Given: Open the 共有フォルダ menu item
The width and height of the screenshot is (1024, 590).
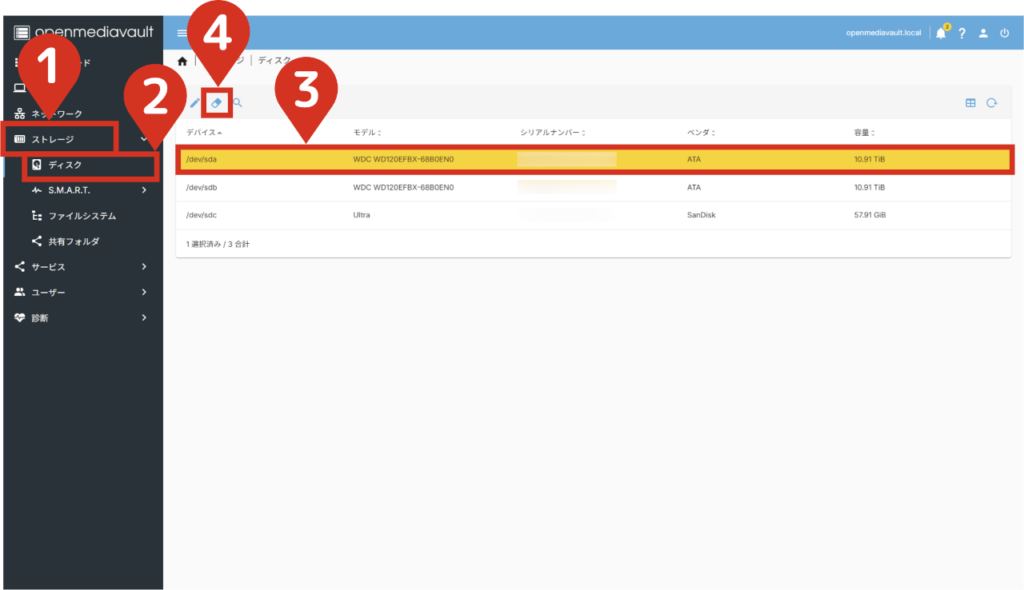Looking at the screenshot, I should click(73, 241).
